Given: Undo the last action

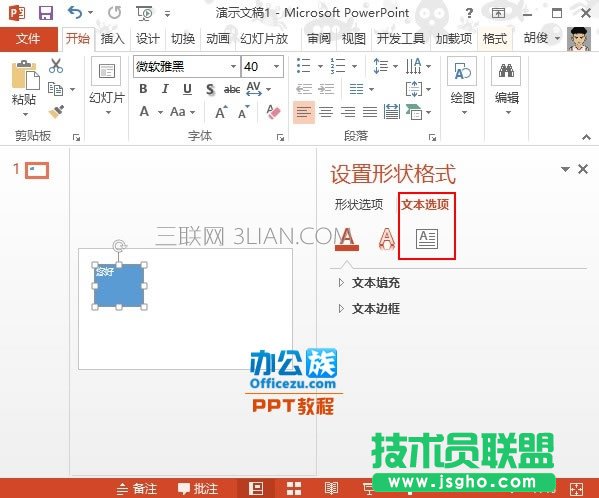Looking at the screenshot, I should pyautogui.click(x=75, y=13).
